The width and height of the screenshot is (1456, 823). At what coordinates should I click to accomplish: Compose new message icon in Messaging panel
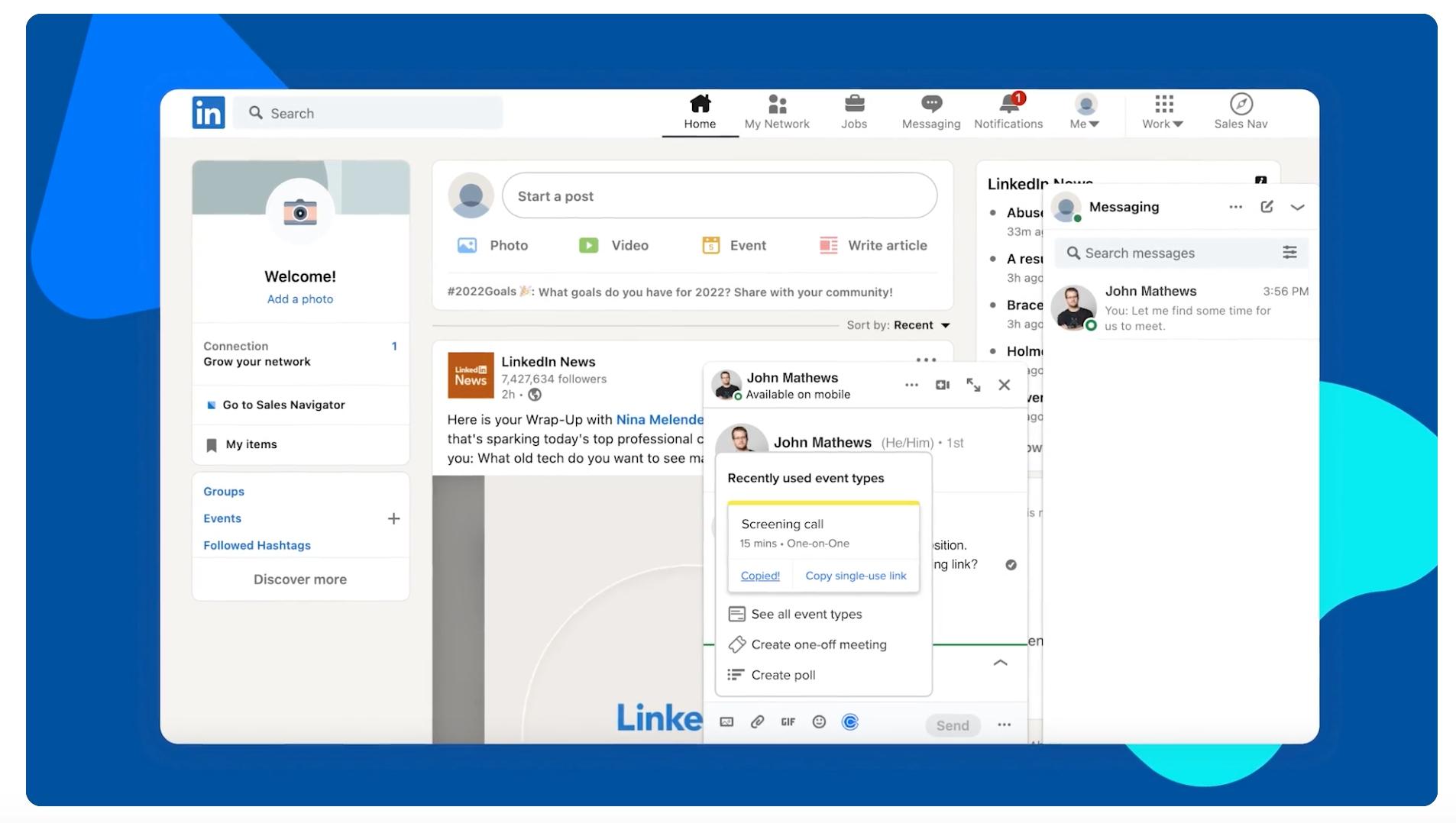pyautogui.click(x=1267, y=207)
